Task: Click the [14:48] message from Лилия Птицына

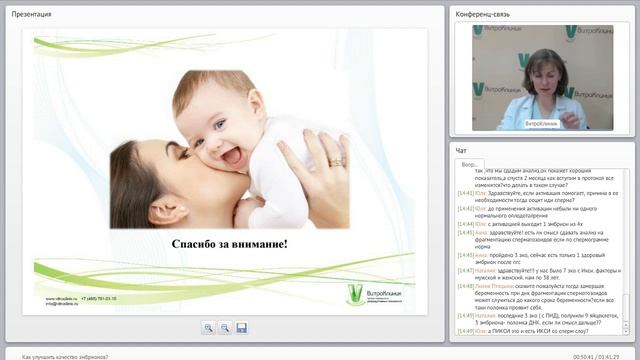Action: (536, 297)
